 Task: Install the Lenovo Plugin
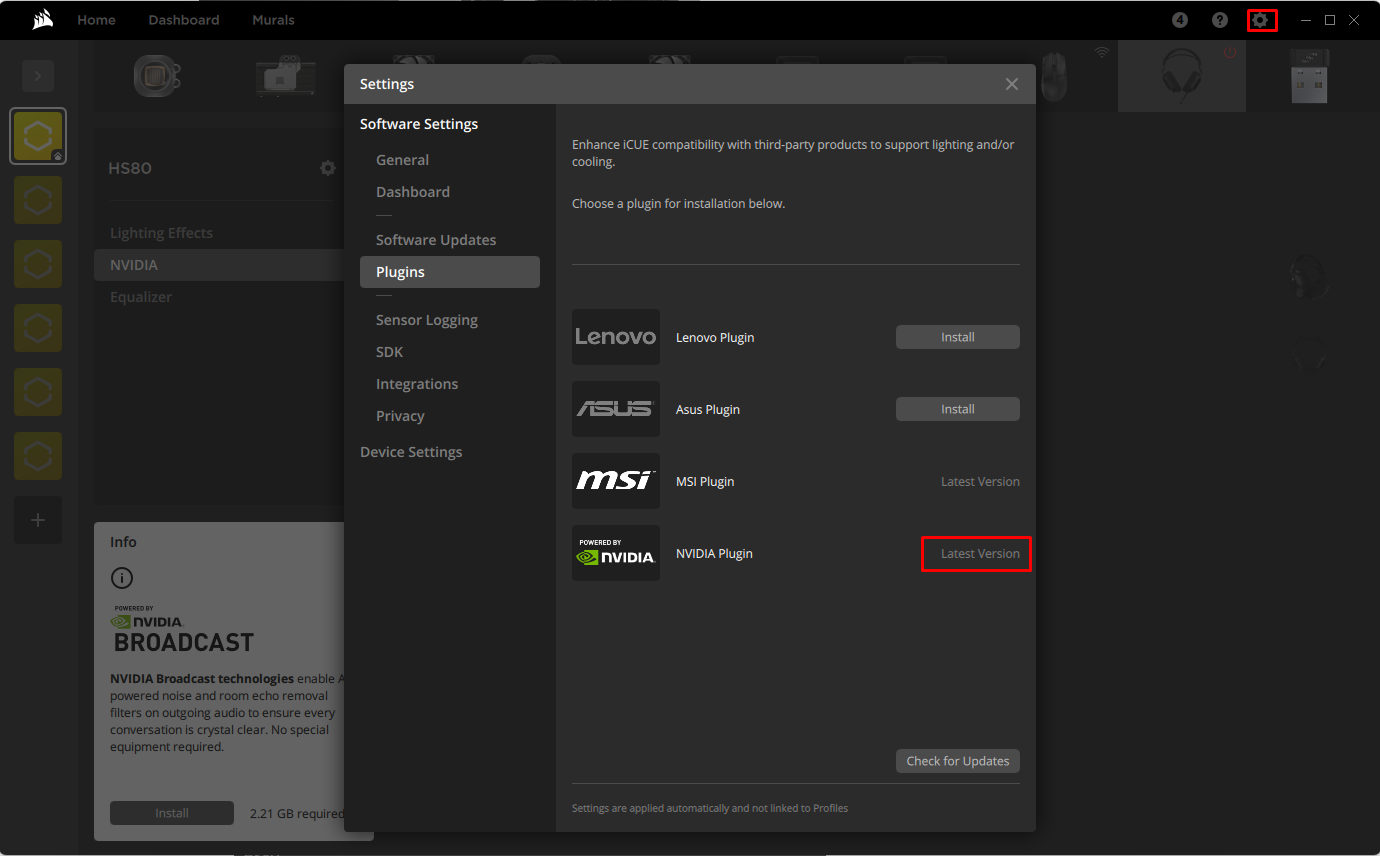(x=958, y=337)
